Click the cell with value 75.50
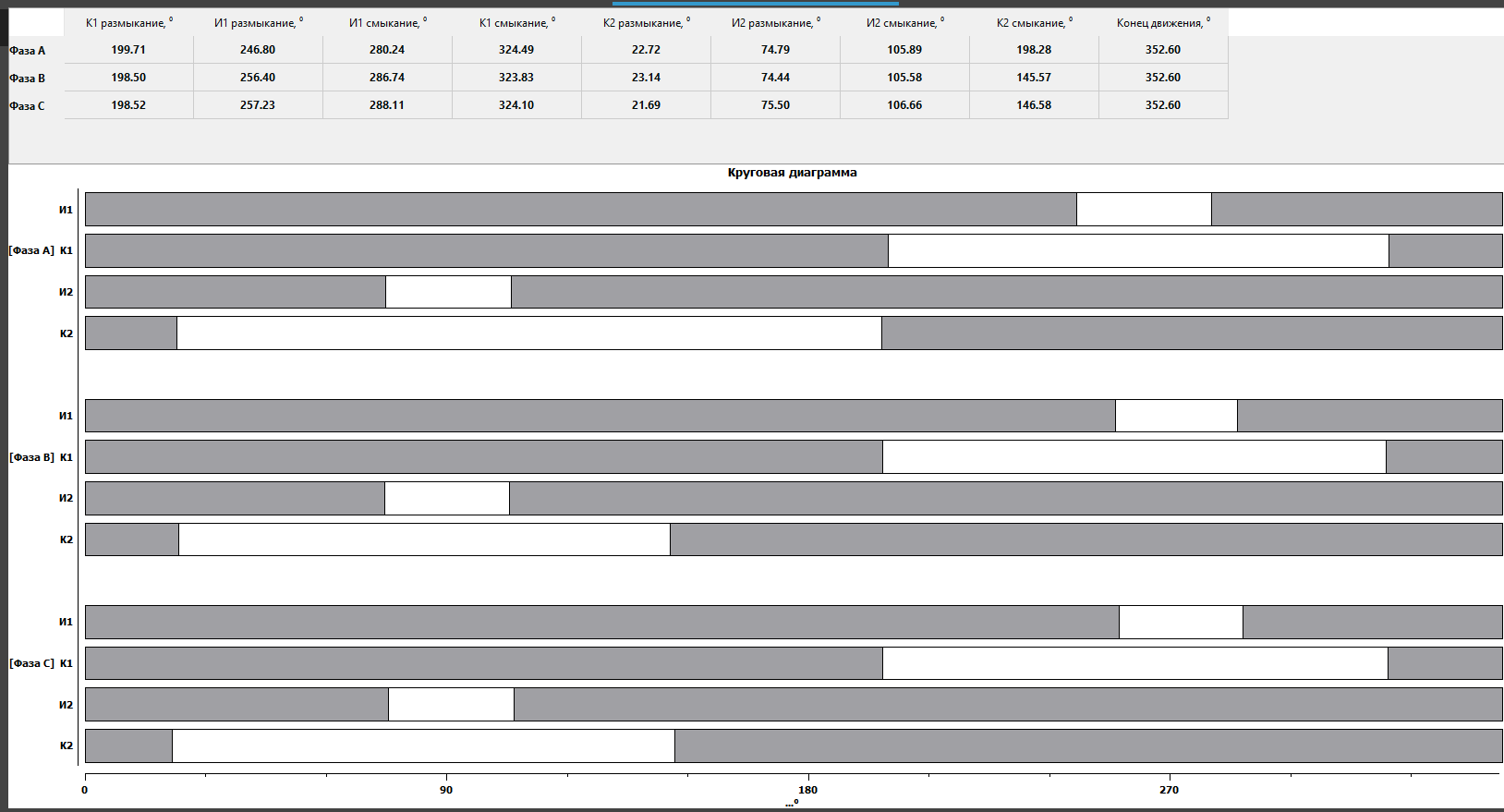 (775, 105)
